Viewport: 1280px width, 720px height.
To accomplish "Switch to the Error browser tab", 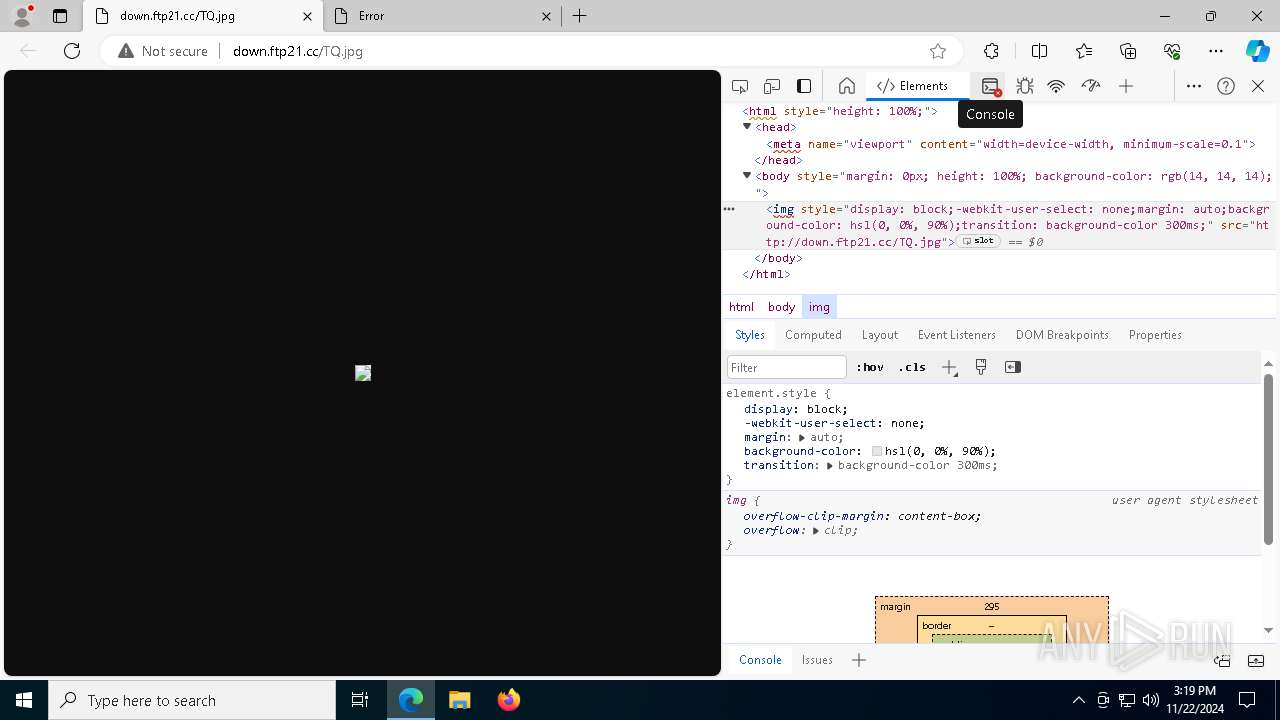I will [443, 16].
